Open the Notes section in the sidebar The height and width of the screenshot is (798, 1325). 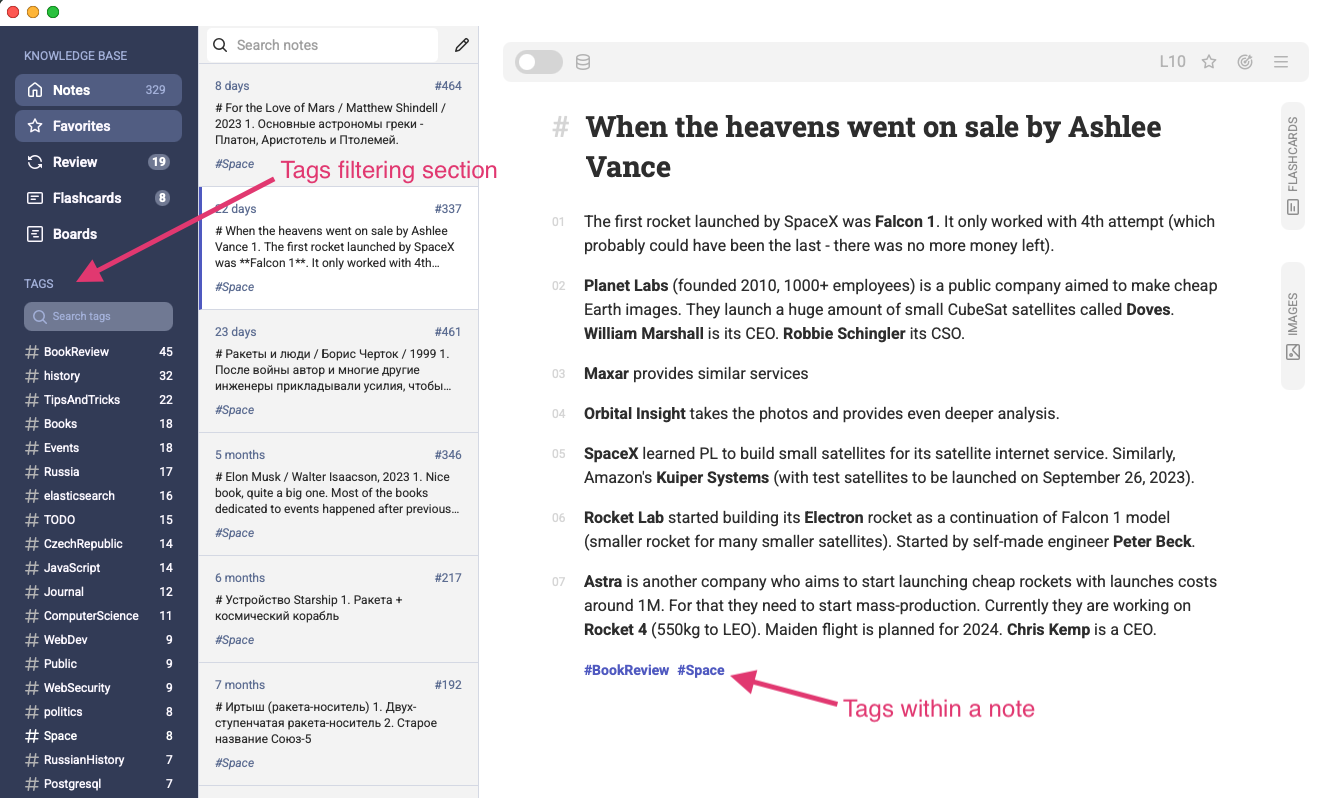[97, 89]
